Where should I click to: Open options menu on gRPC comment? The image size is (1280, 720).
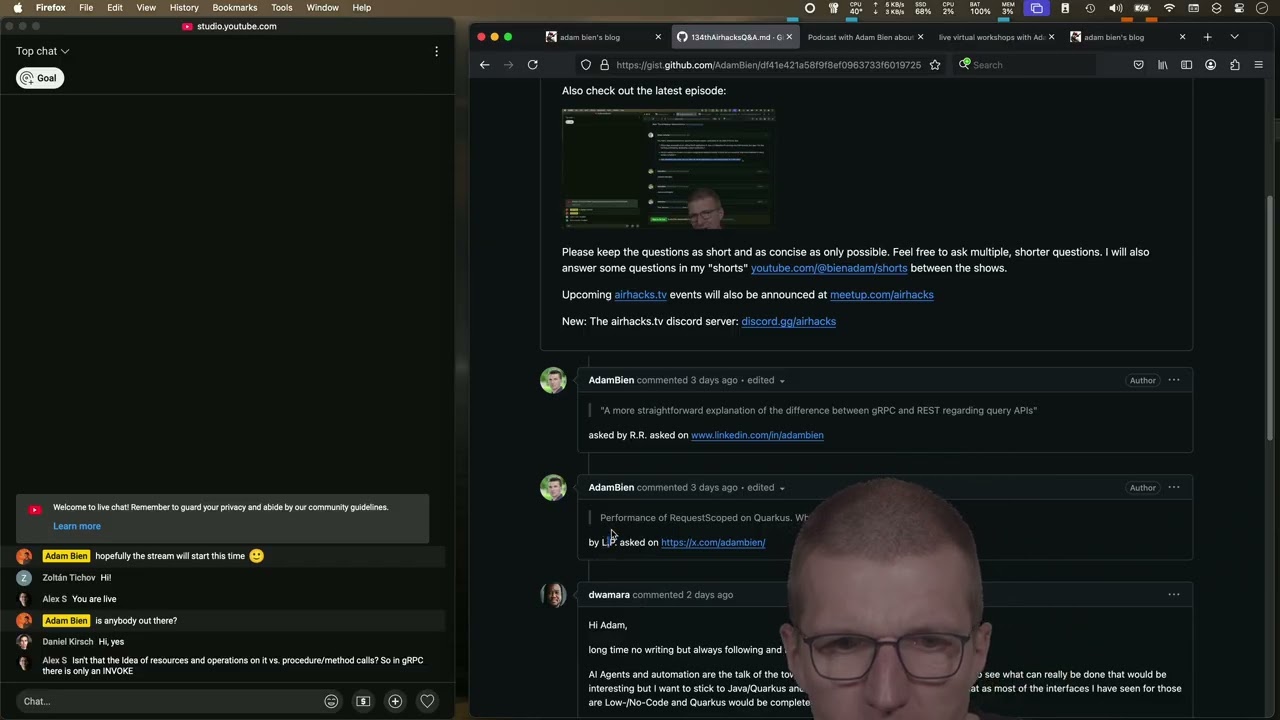pos(1174,380)
